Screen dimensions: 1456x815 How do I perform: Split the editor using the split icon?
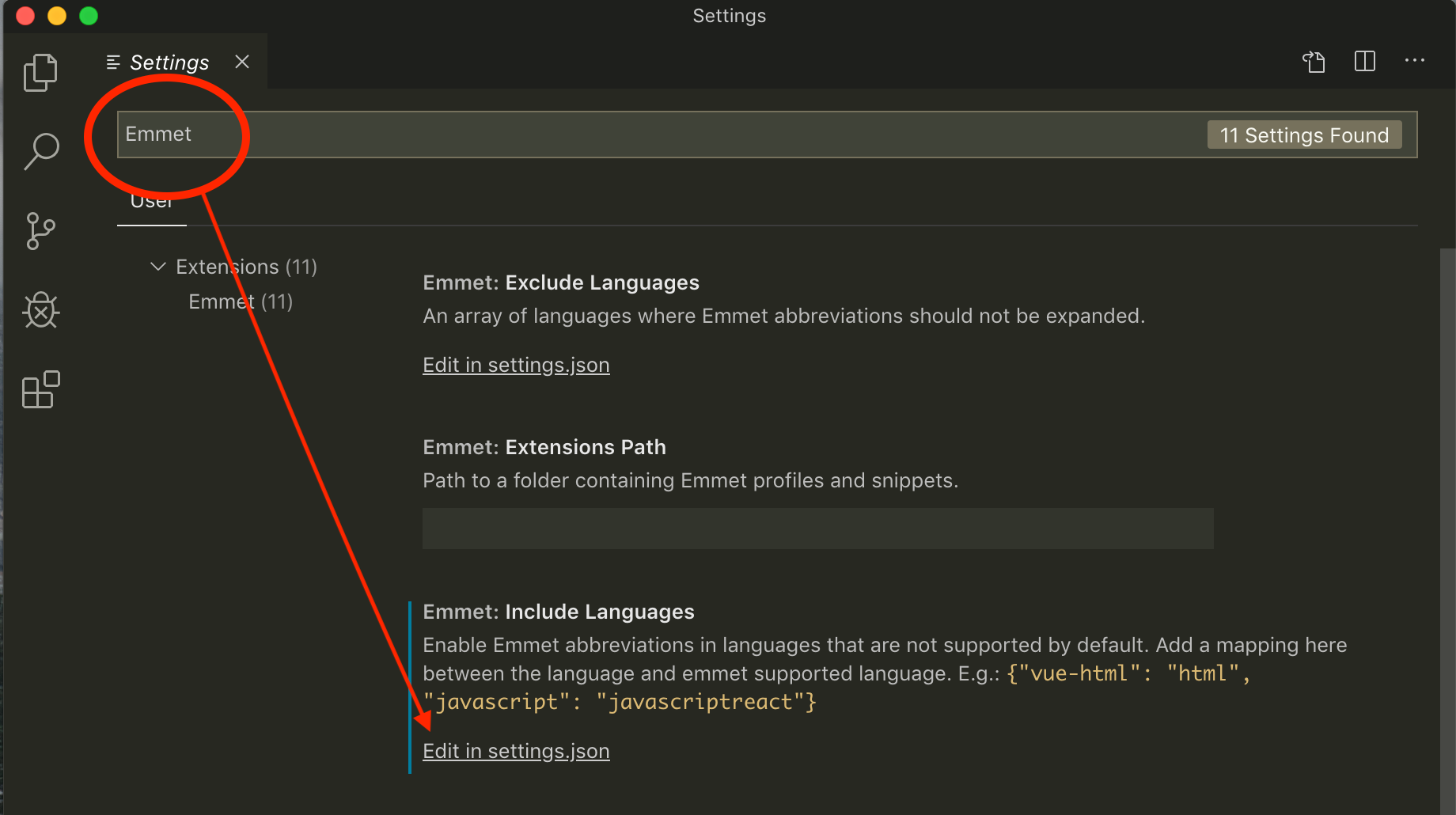coord(1364,61)
